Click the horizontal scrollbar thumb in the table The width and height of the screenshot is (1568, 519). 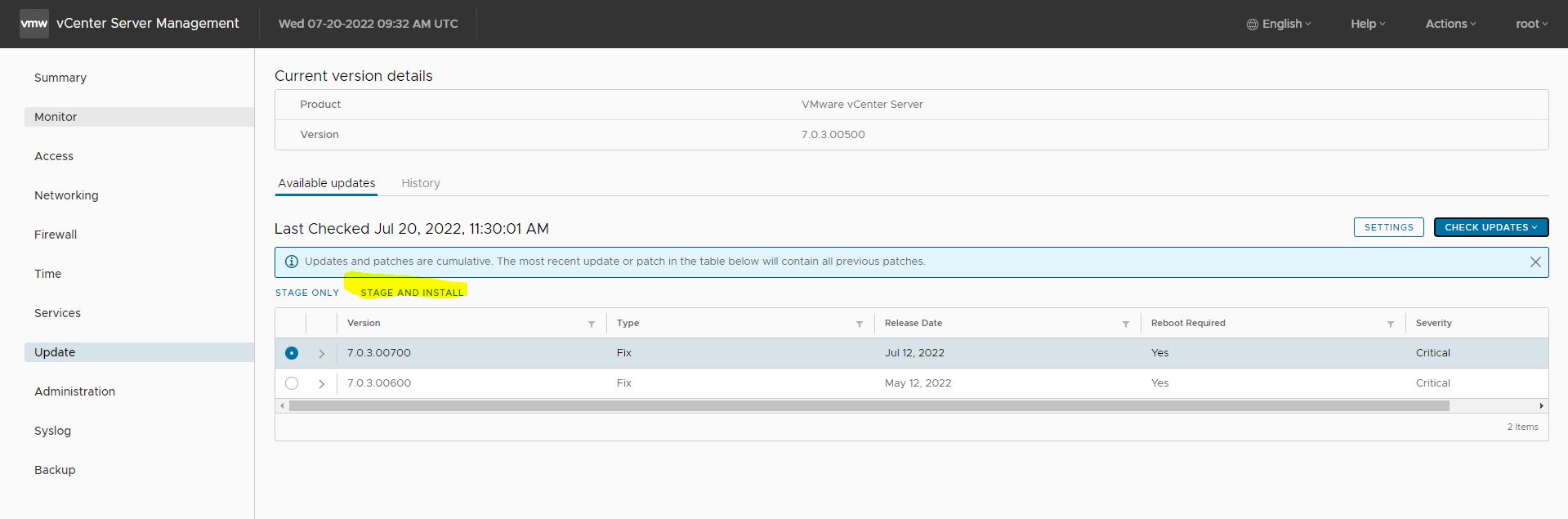(x=869, y=406)
